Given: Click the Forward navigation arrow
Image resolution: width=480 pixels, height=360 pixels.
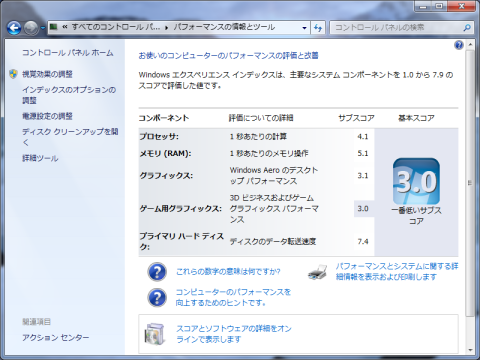Looking at the screenshot, I should (32, 28).
